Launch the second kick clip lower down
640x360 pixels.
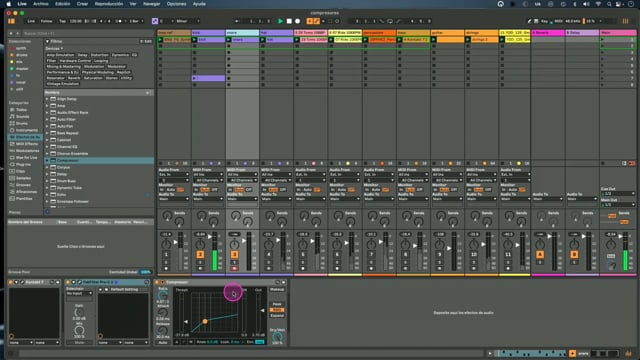pos(195,78)
